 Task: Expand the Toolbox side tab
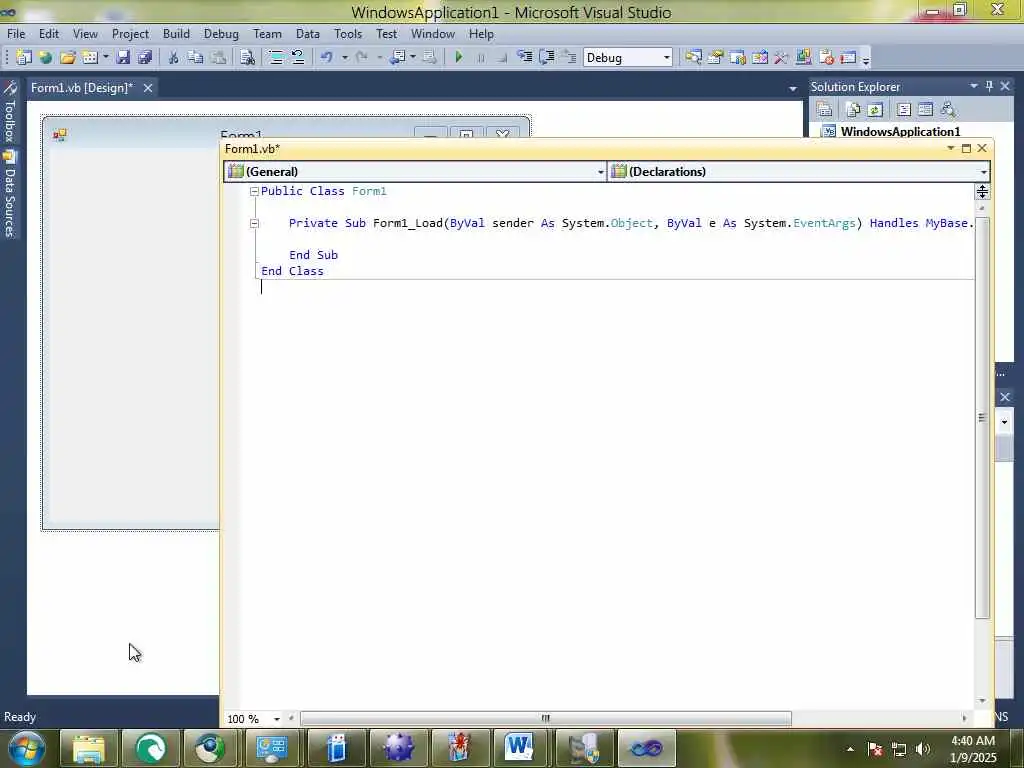click(x=9, y=113)
